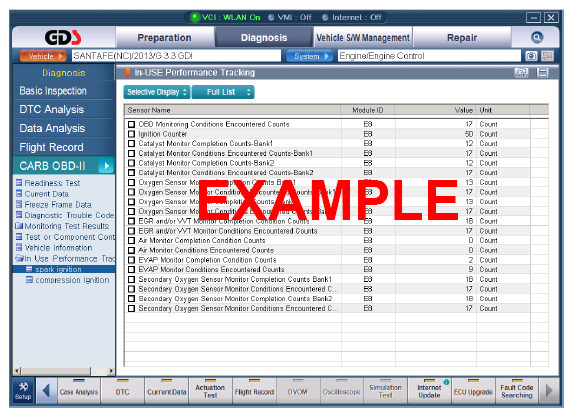Check Secondary Oxygen Sensor Monitor Completion Counts Bank1

(131, 279)
